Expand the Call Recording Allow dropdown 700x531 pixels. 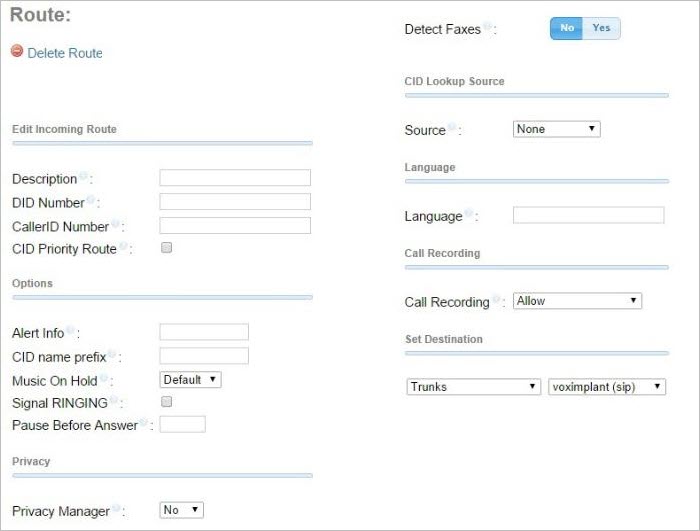tap(577, 301)
